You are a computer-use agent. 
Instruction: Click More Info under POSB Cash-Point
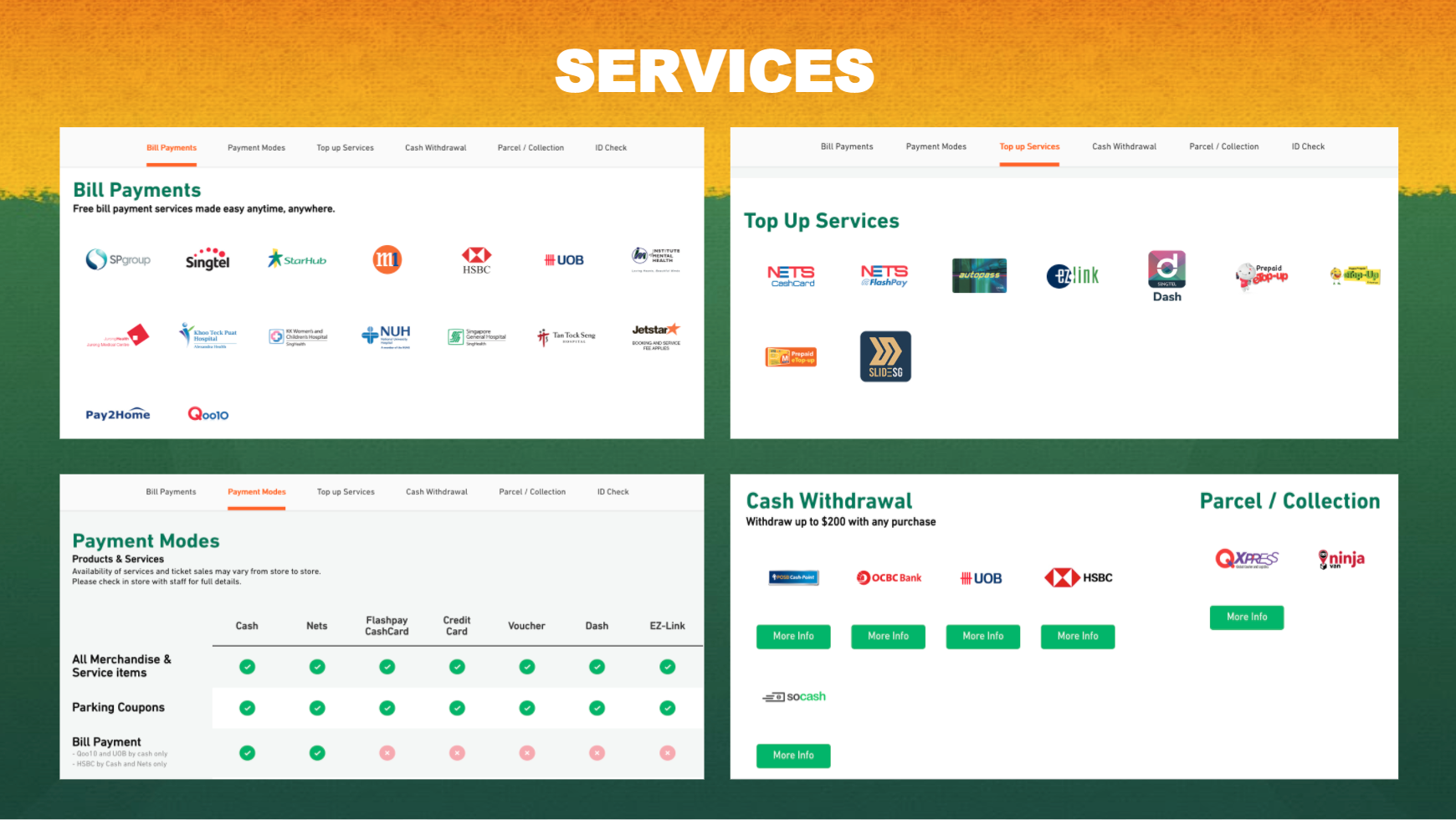(x=793, y=636)
